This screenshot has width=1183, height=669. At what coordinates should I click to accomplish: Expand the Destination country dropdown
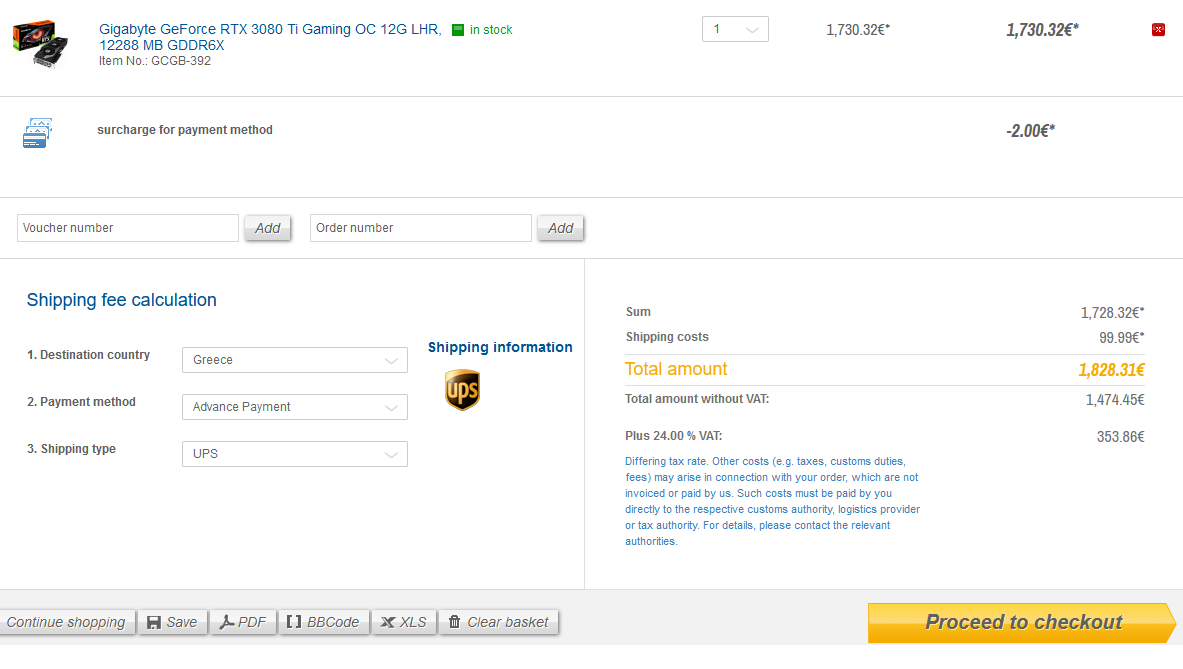tap(294, 360)
